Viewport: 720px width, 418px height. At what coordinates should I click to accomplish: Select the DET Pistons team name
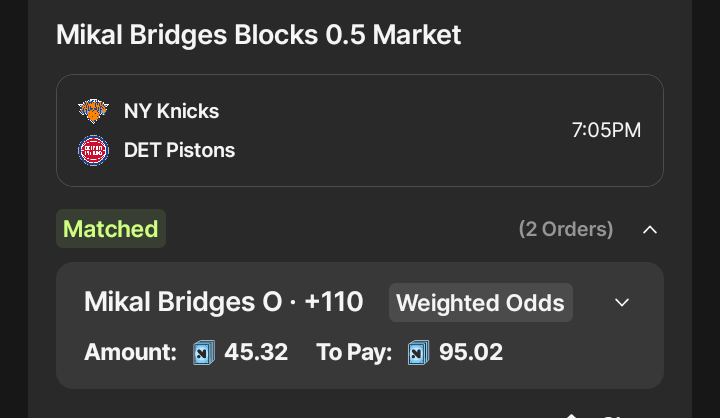(x=179, y=150)
